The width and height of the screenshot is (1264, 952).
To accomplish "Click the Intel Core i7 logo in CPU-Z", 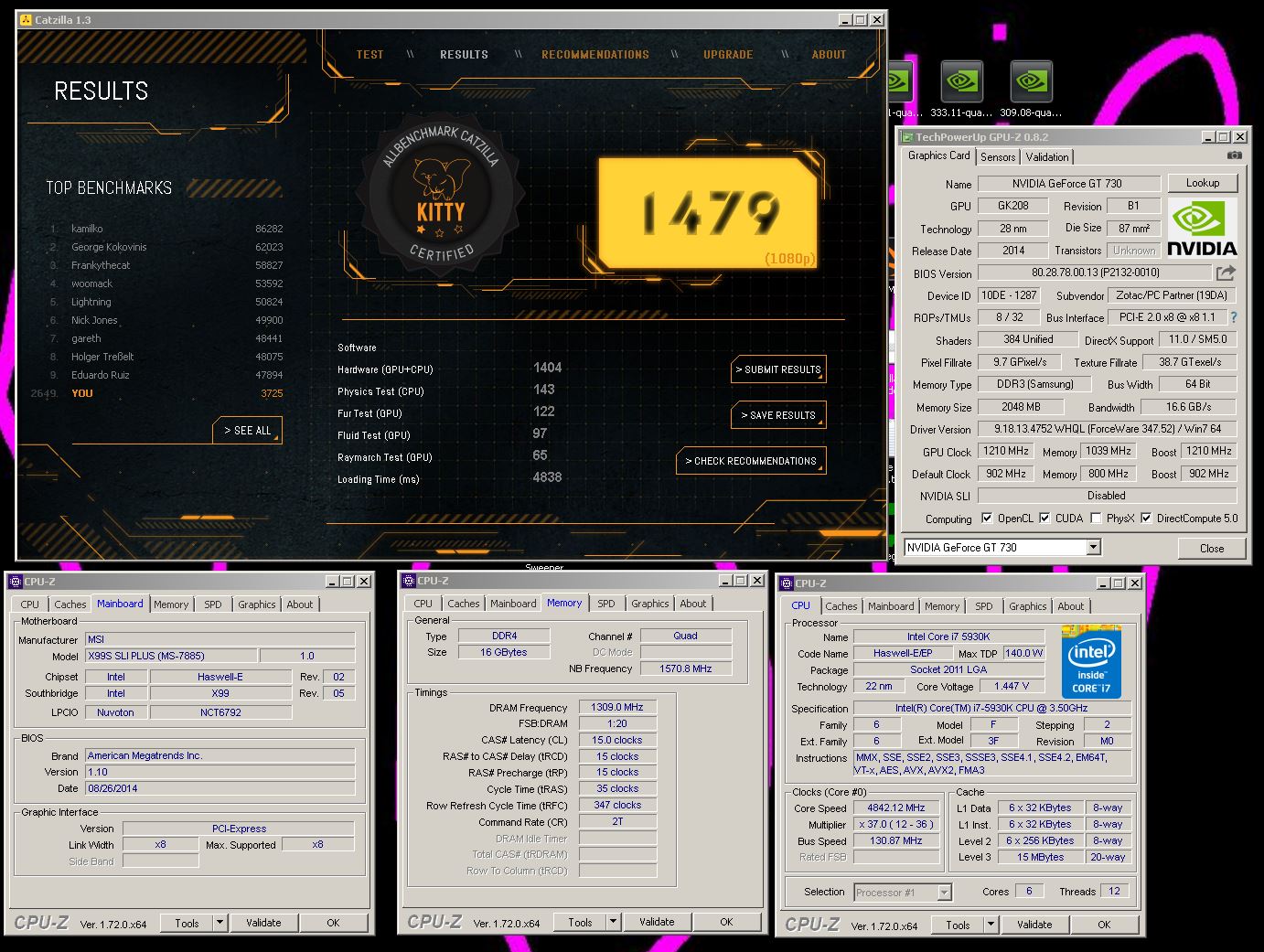I will pos(1091,662).
